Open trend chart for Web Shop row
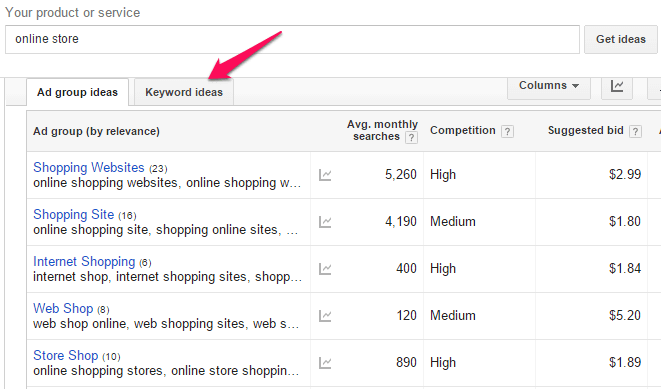661x389 pixels. (325, 316)
